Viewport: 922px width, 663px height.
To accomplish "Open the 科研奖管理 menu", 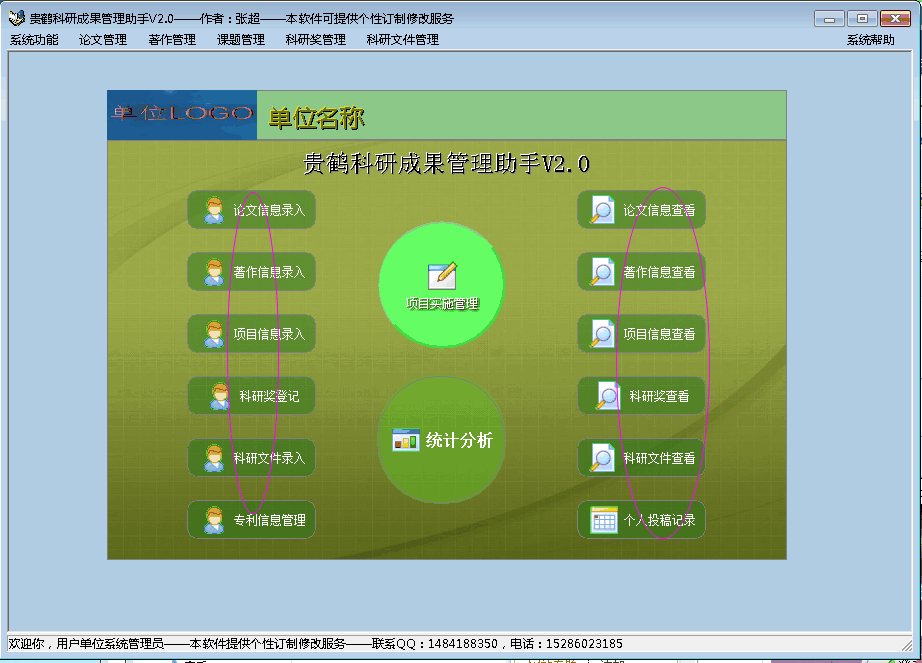I will [315, 40].
